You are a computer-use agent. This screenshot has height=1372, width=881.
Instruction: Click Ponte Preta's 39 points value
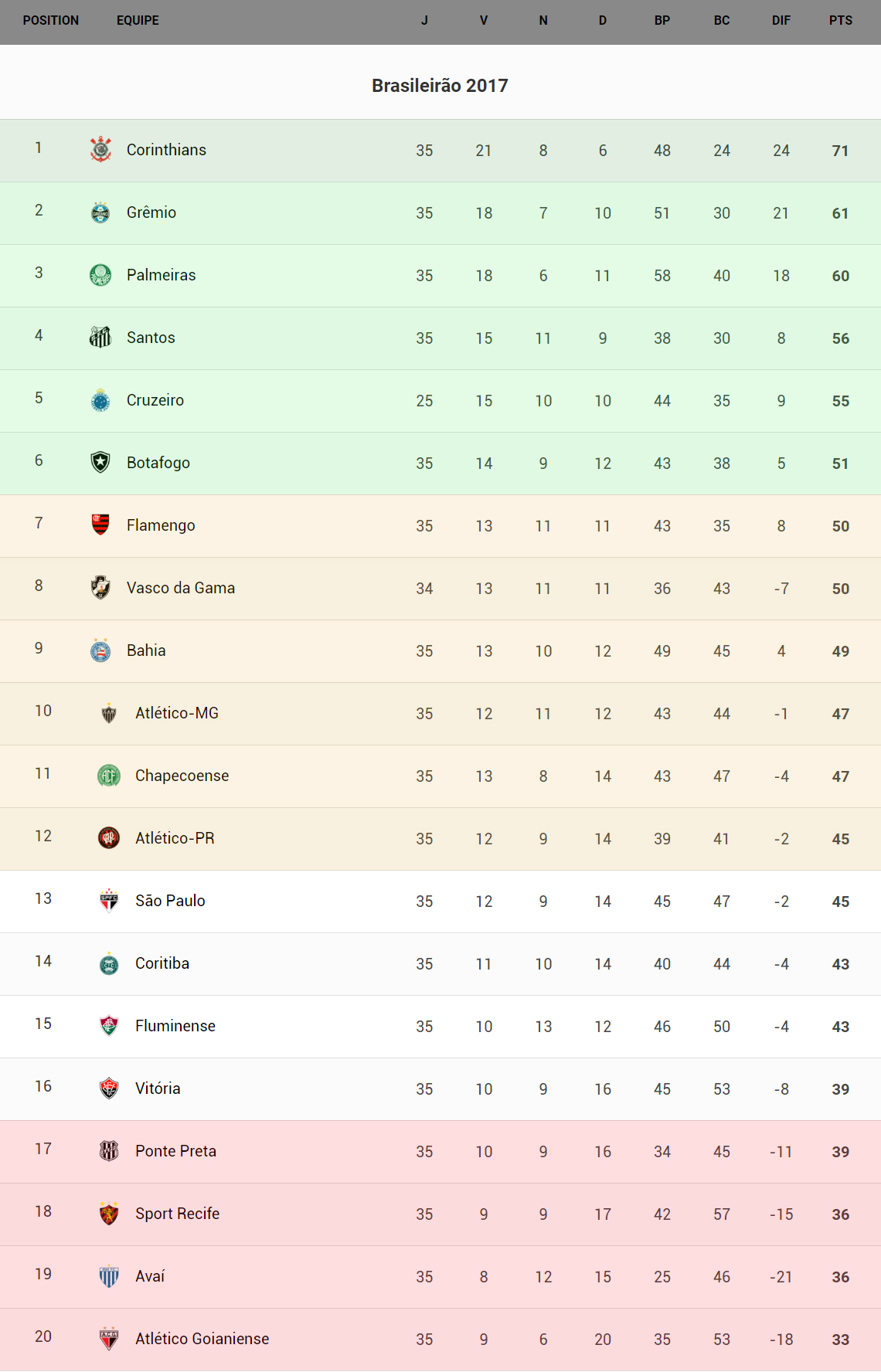point(841,1152)
